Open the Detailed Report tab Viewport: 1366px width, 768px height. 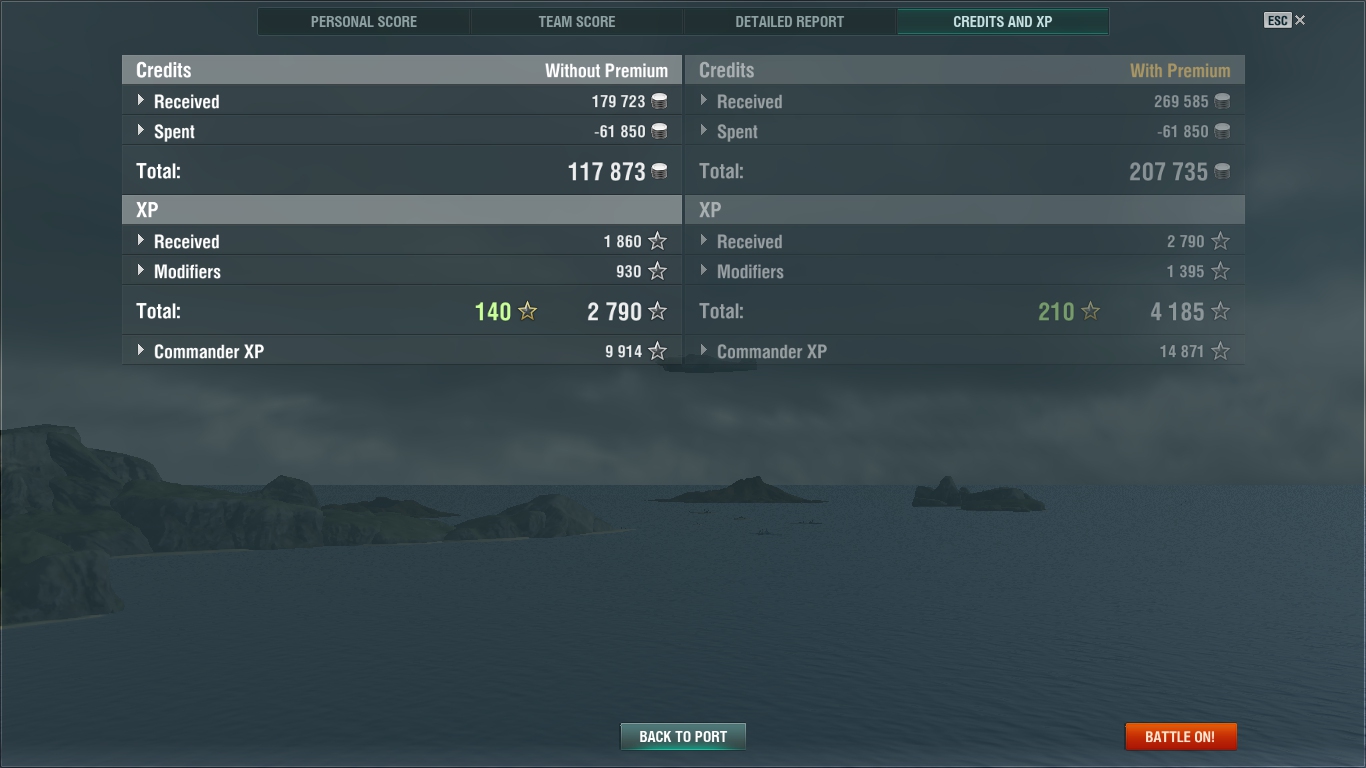(790, 21)
